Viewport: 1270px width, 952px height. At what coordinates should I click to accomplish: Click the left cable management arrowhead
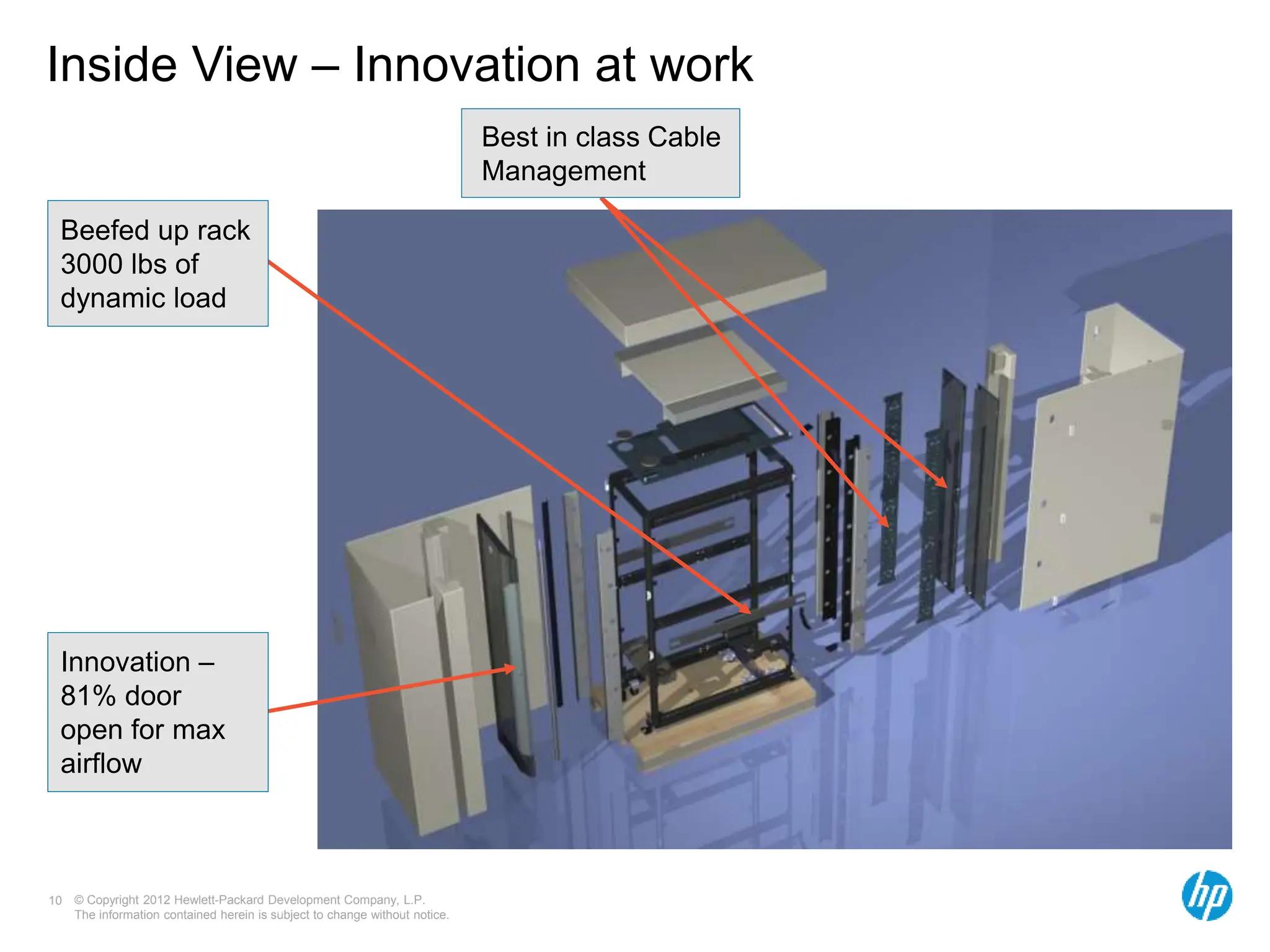tap(884, 521)
